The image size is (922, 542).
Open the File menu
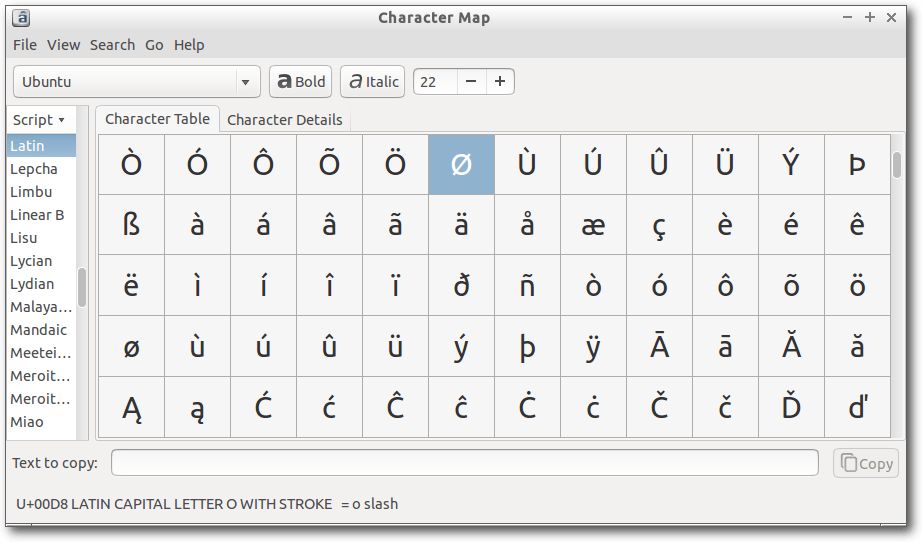(x=25, y=45)
